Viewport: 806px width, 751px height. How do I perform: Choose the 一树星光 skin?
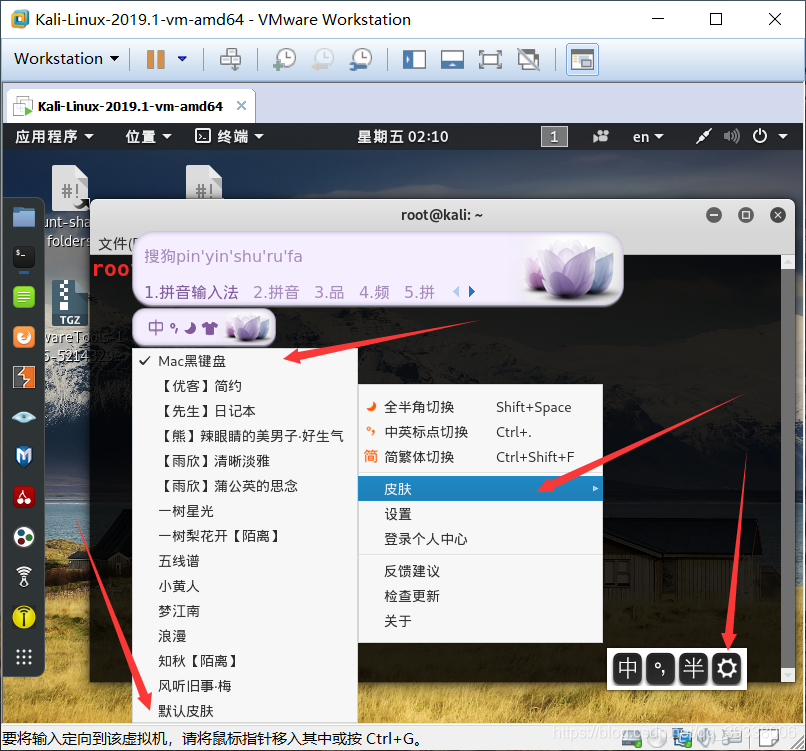point(245,511)
